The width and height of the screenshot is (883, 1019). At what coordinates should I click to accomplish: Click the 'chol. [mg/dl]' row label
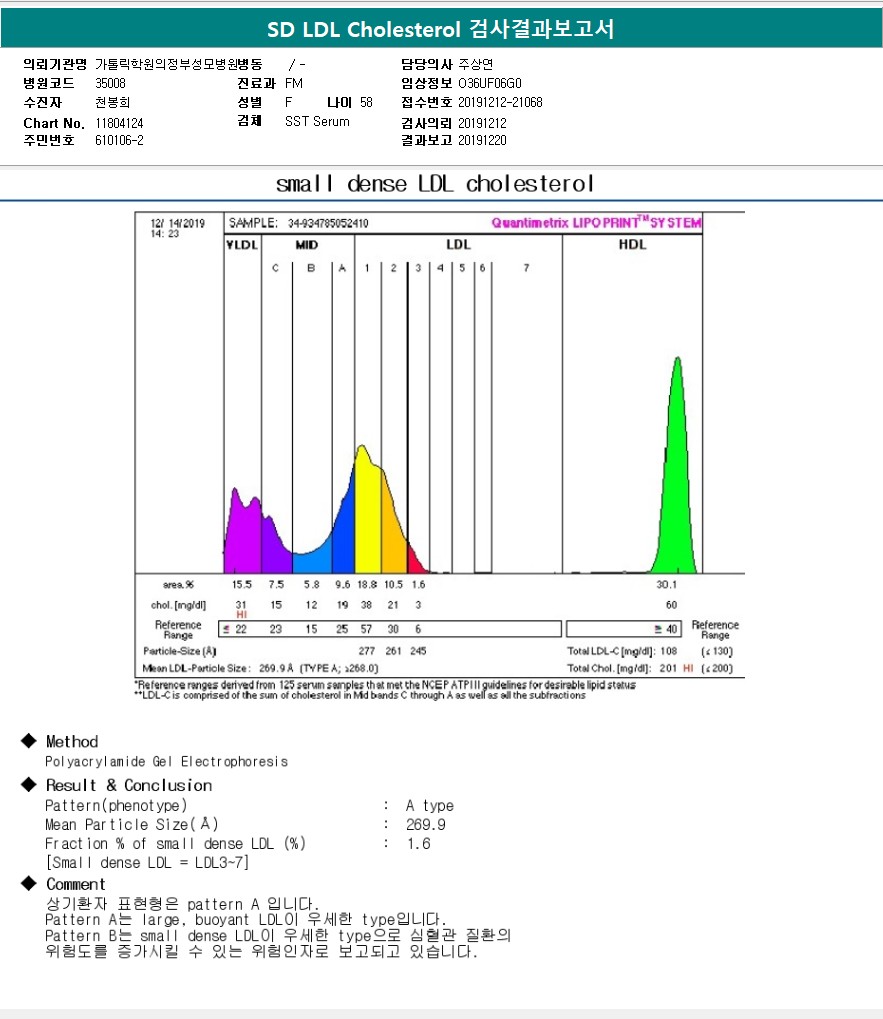178,605
